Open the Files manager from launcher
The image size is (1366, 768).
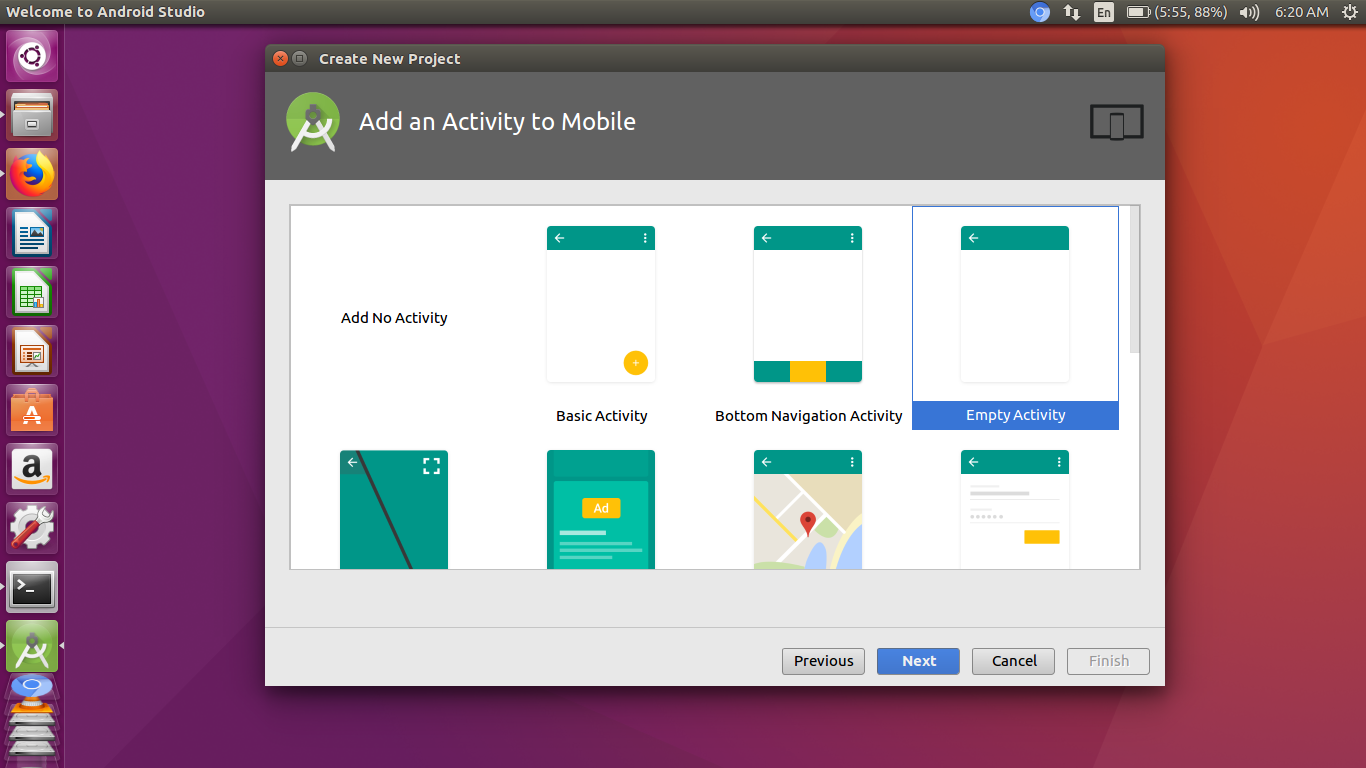[32, 115]
